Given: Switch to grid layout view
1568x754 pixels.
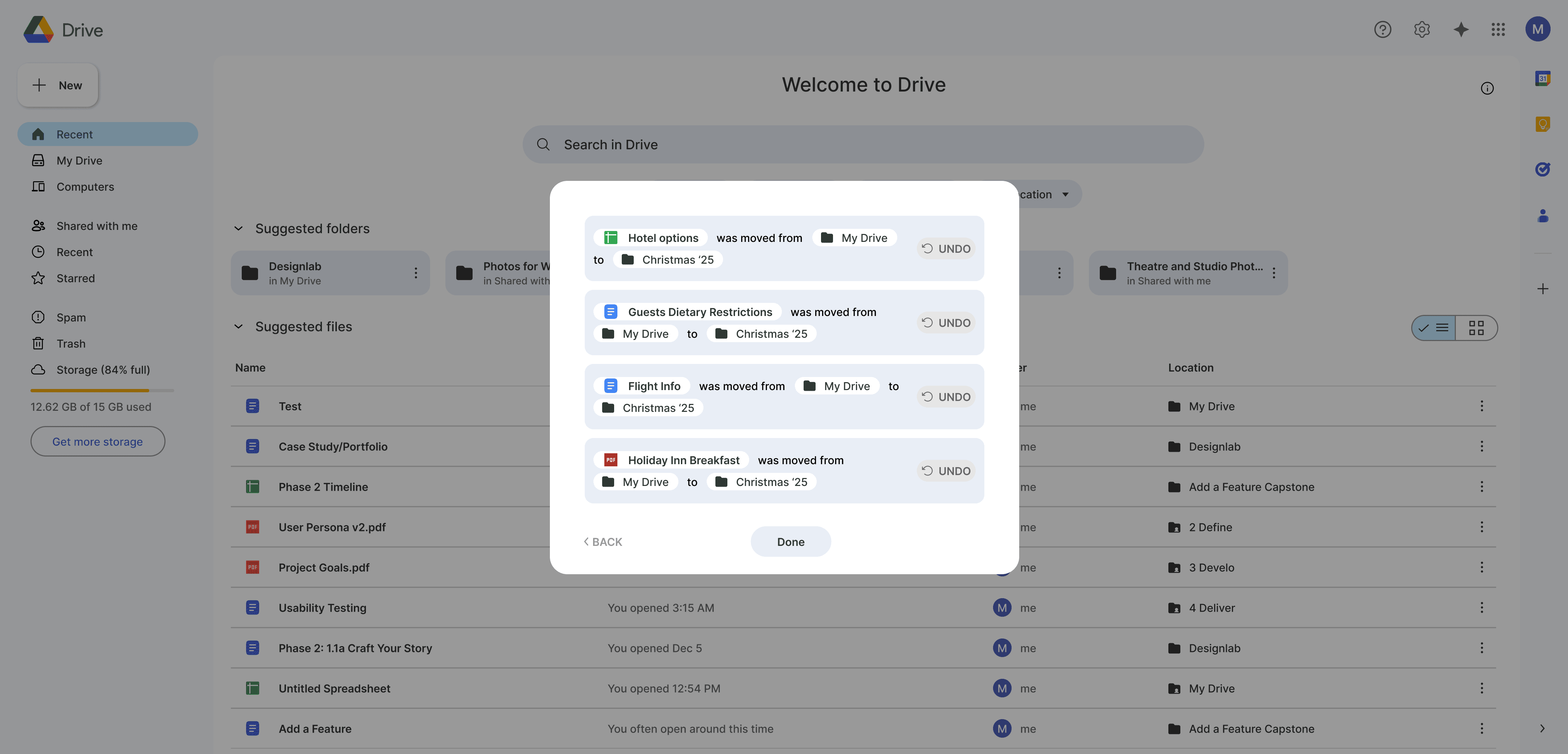Looking at the screenshot, I should (1476, 328).
